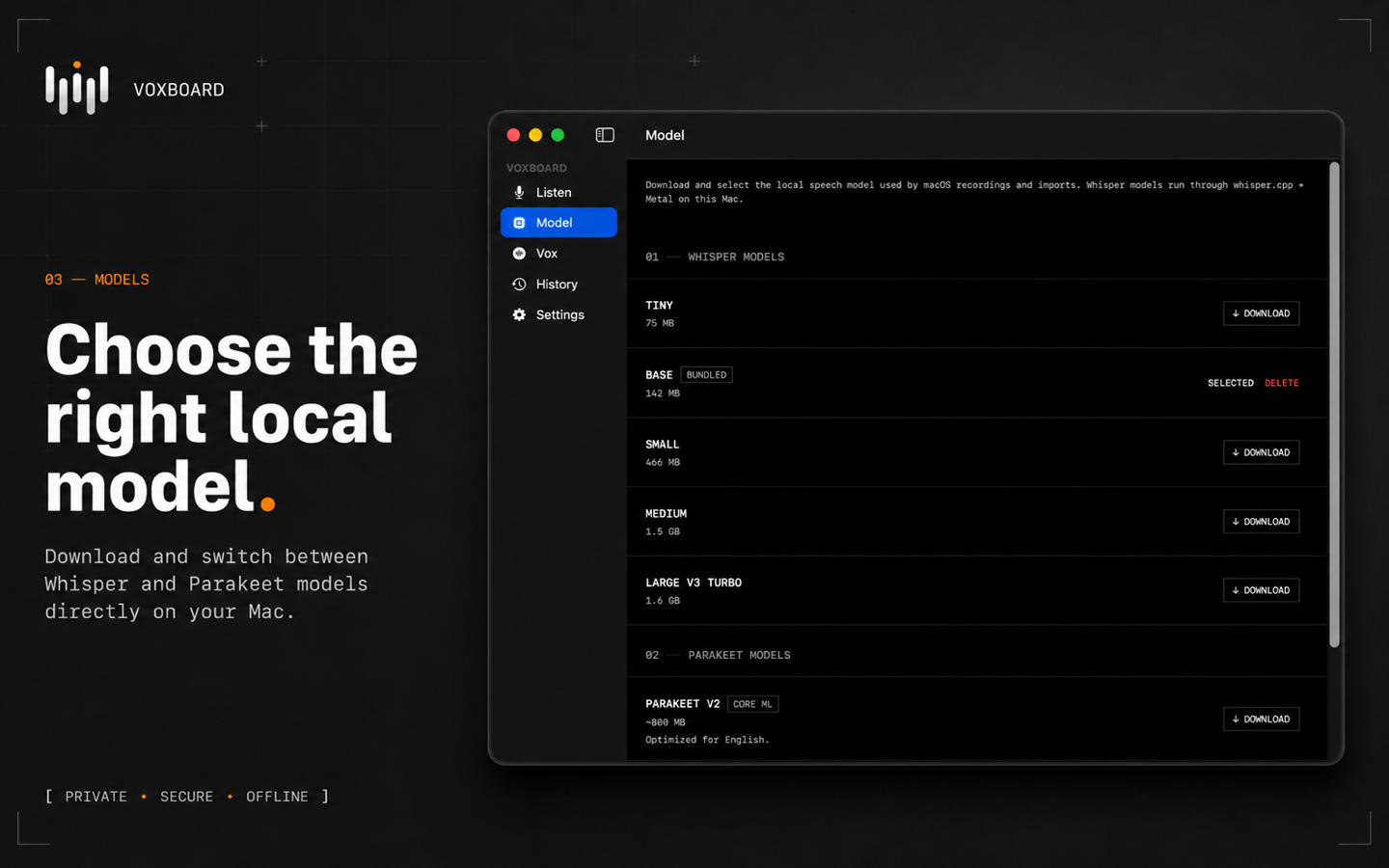
Task: Download the Tiny Whisper model
Action: [x=1261, y=313]
